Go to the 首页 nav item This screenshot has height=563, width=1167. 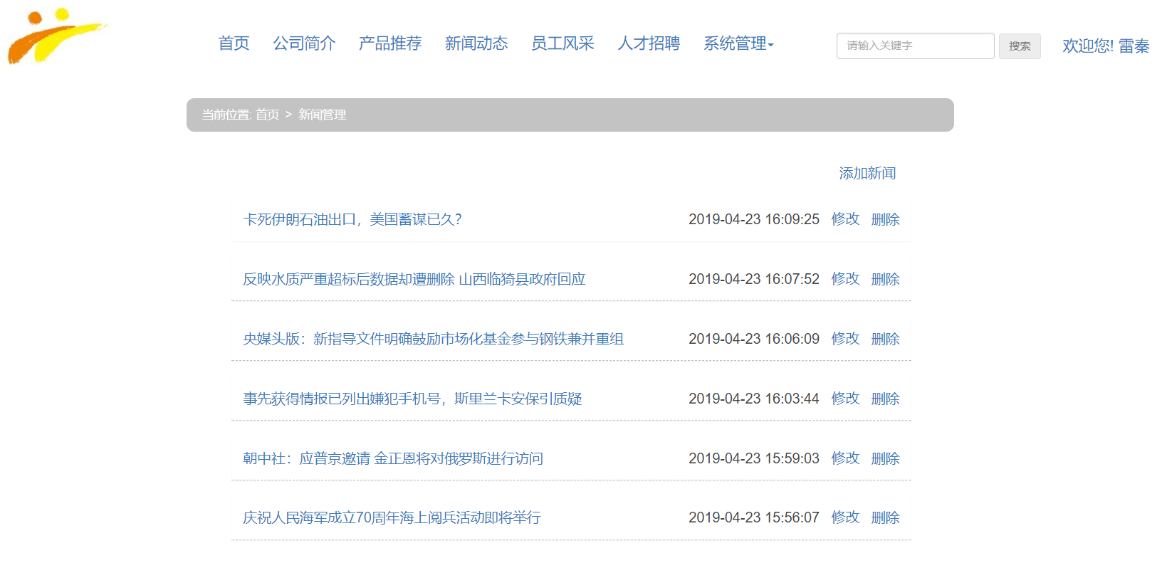[x=234, y=44]
